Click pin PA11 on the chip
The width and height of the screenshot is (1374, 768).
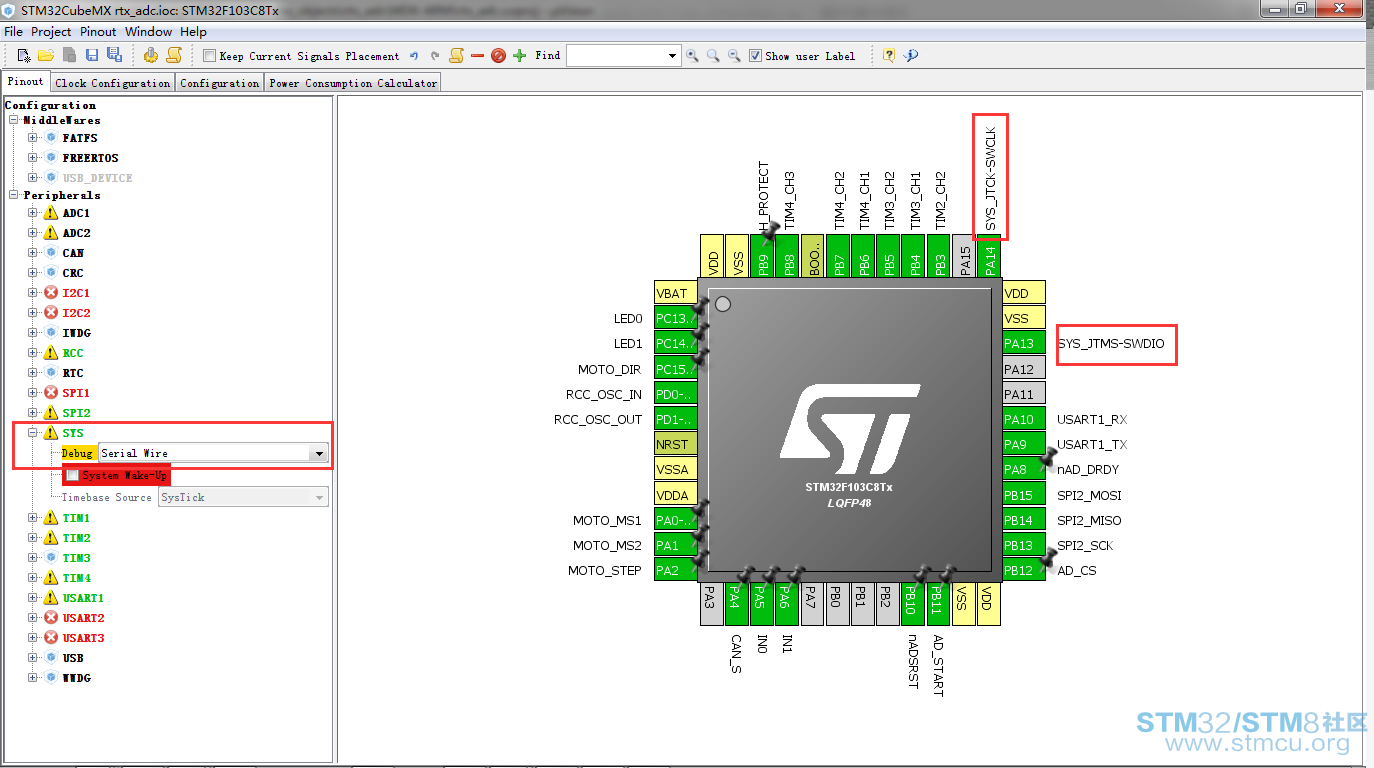click(1024, 394)
